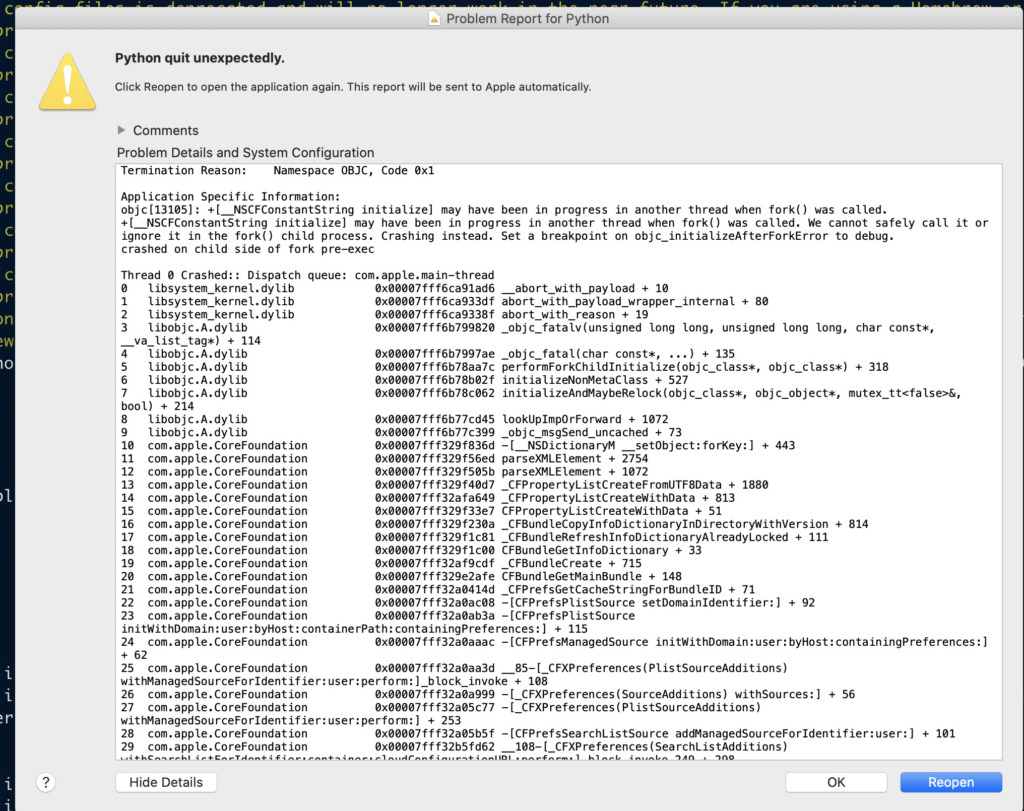Image resolution: width=1024 pixels, height=811 pixels.
Task: Click OK to dismiss the crash report
Action: tap(835, 782)
